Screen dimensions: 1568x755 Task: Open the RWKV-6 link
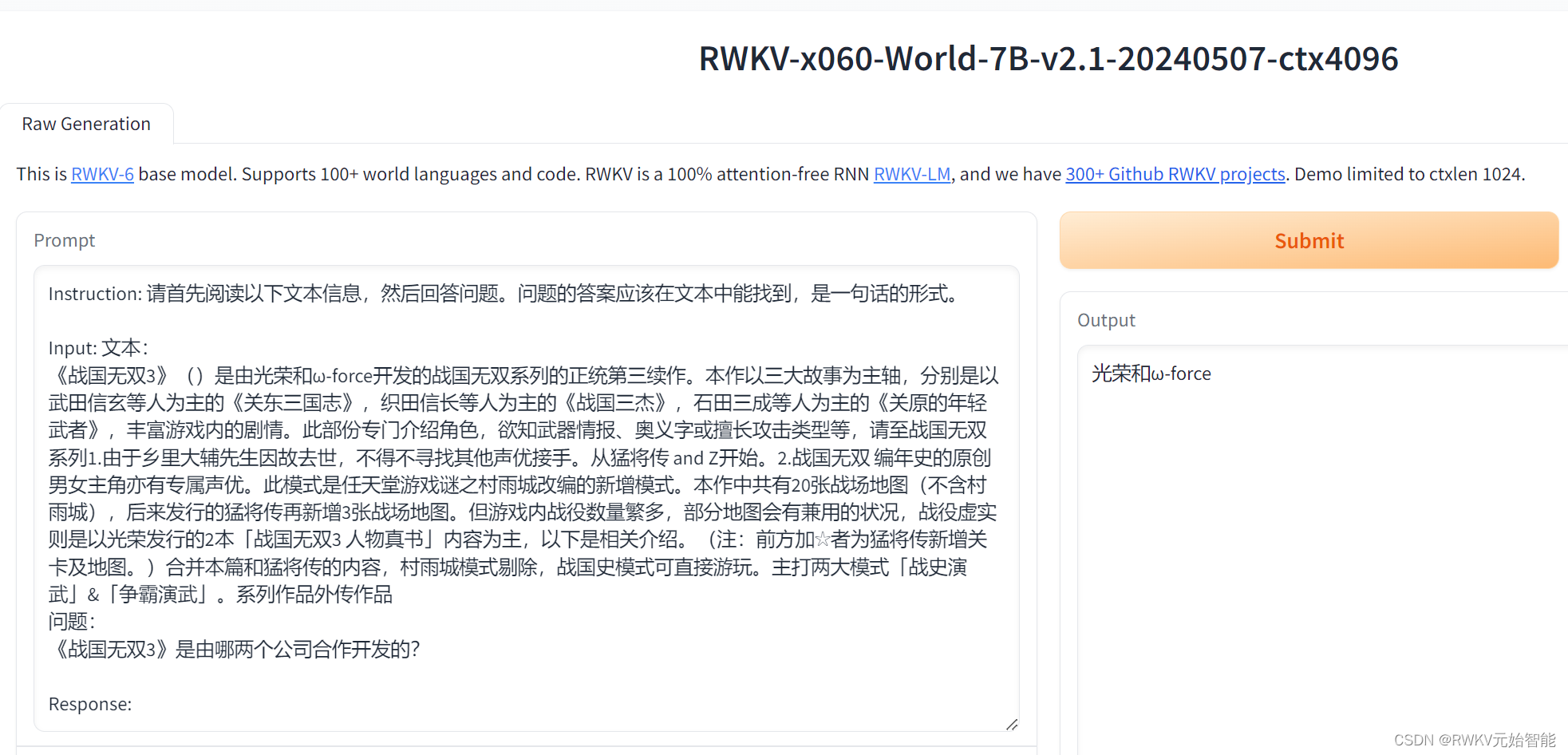pos(102,174)
